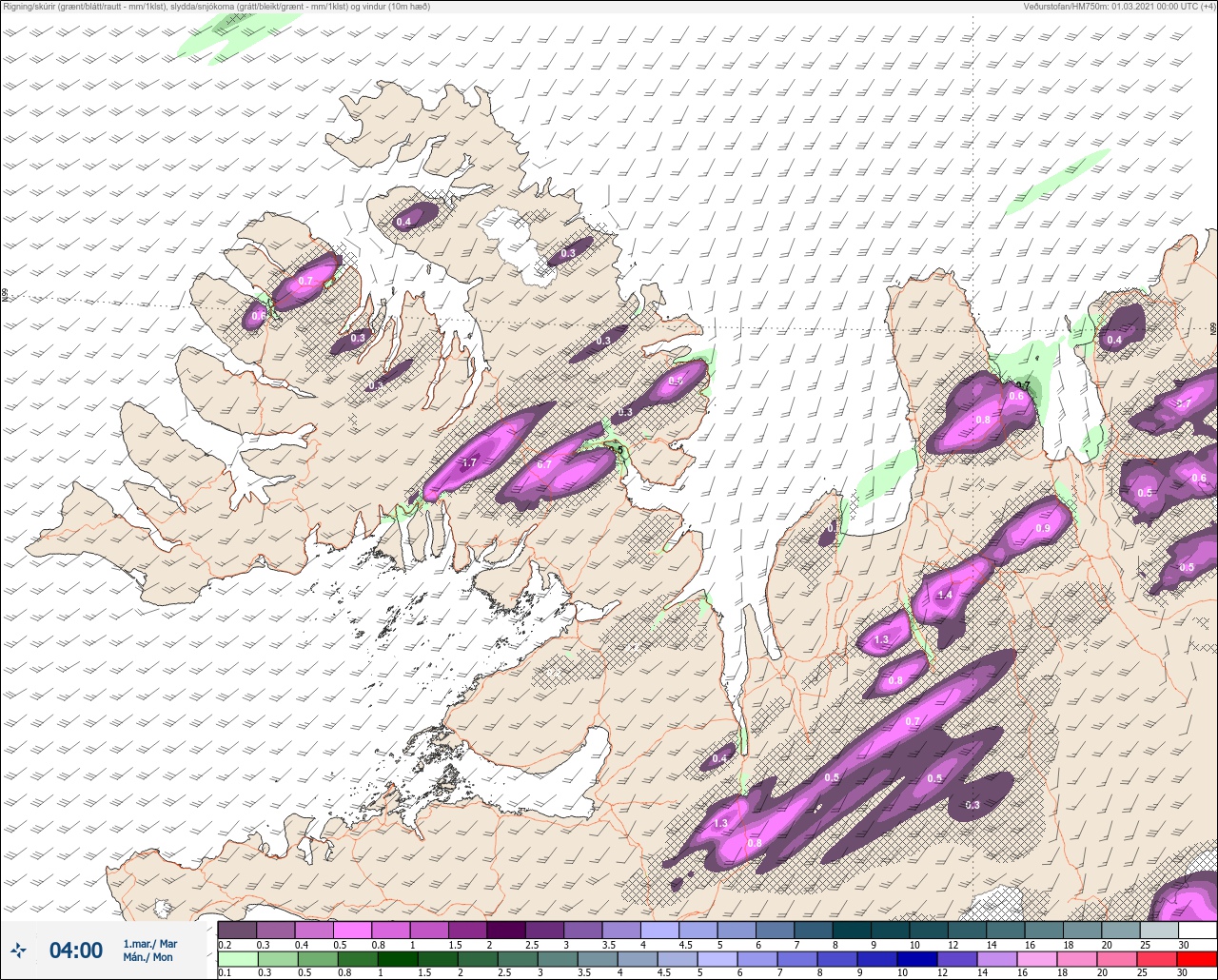The image size is (1218, 980).
Task: Pick the dark purple 0.2 swatch in top legend
Action: pyautogui.click(x=237, y=930)
